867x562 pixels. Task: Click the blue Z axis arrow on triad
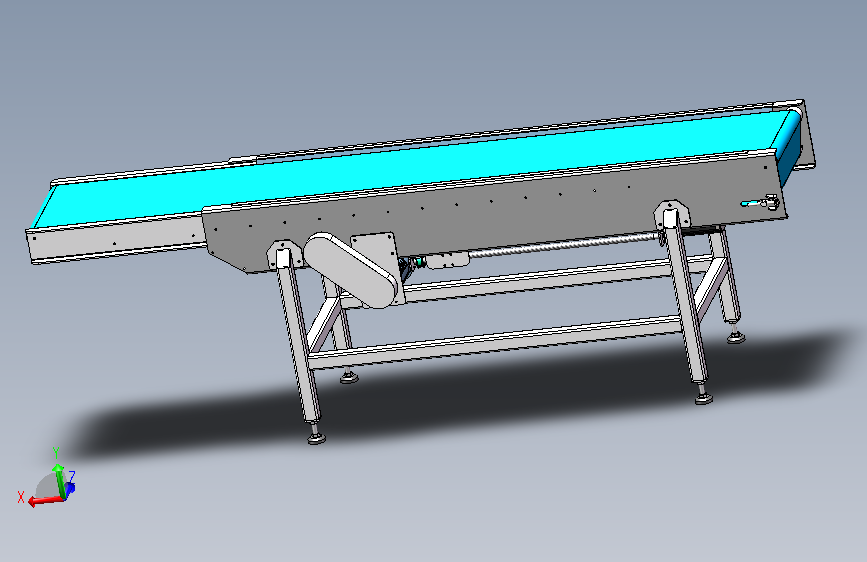[69, 489]
